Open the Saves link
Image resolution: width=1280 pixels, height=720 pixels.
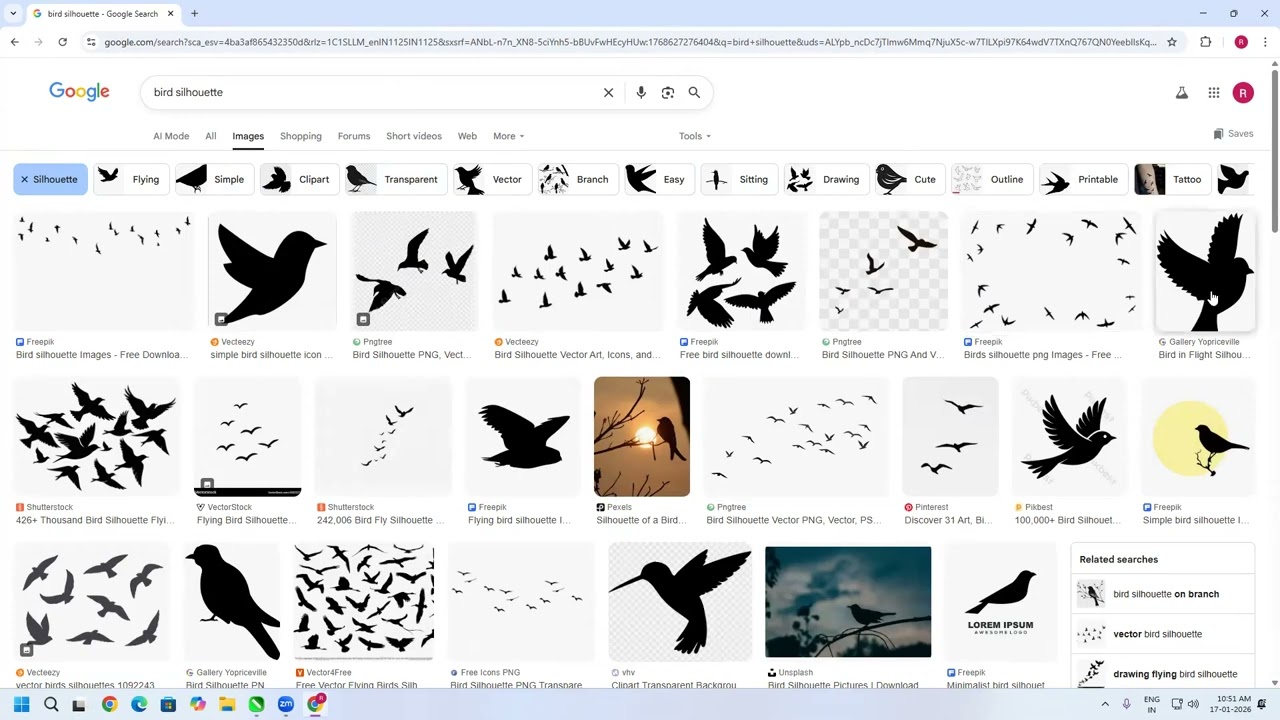[x=1233, y=134]
